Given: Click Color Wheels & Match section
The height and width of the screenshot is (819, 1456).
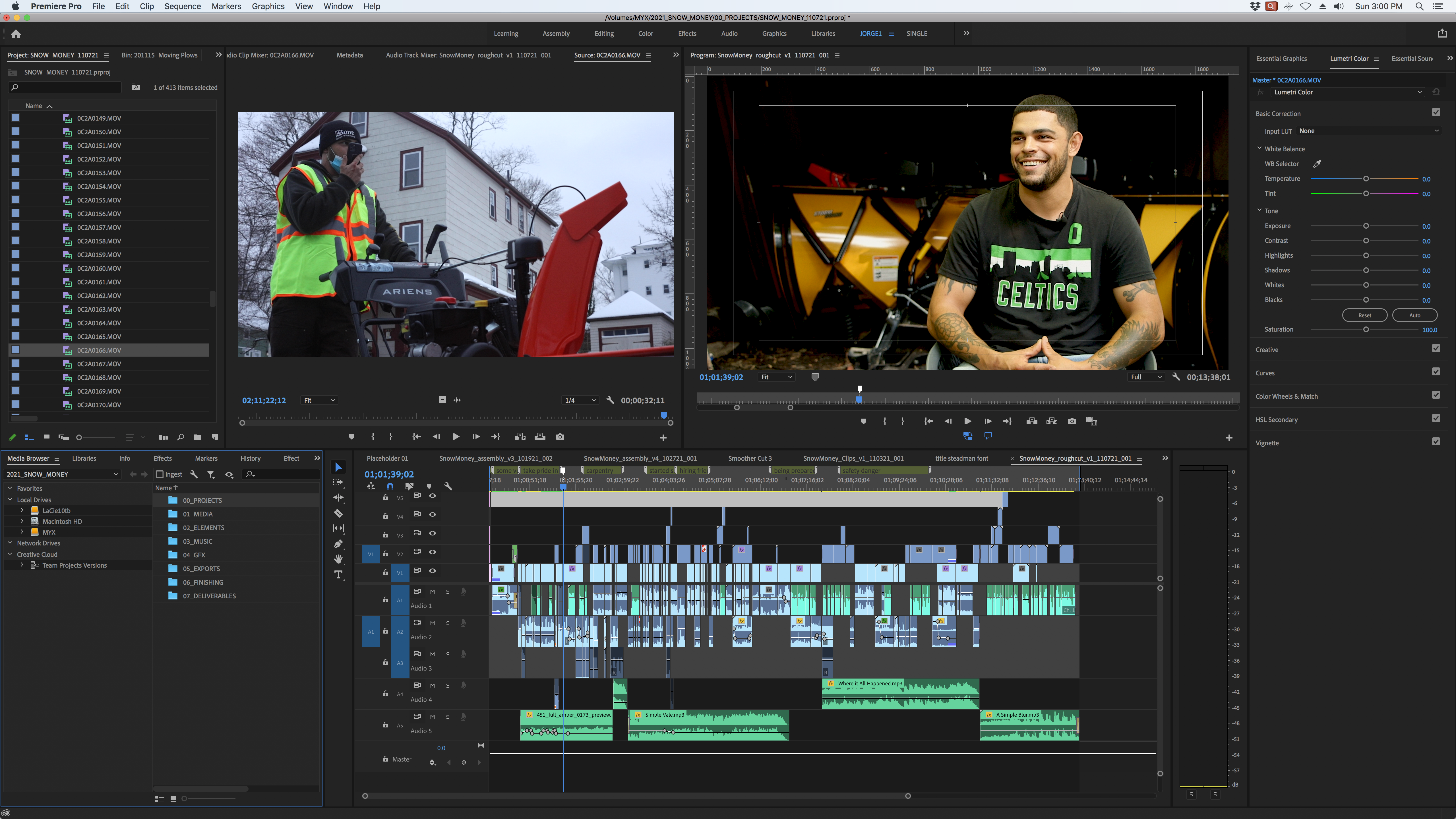Looking at the screenshot, I should tap(1287, 397).
